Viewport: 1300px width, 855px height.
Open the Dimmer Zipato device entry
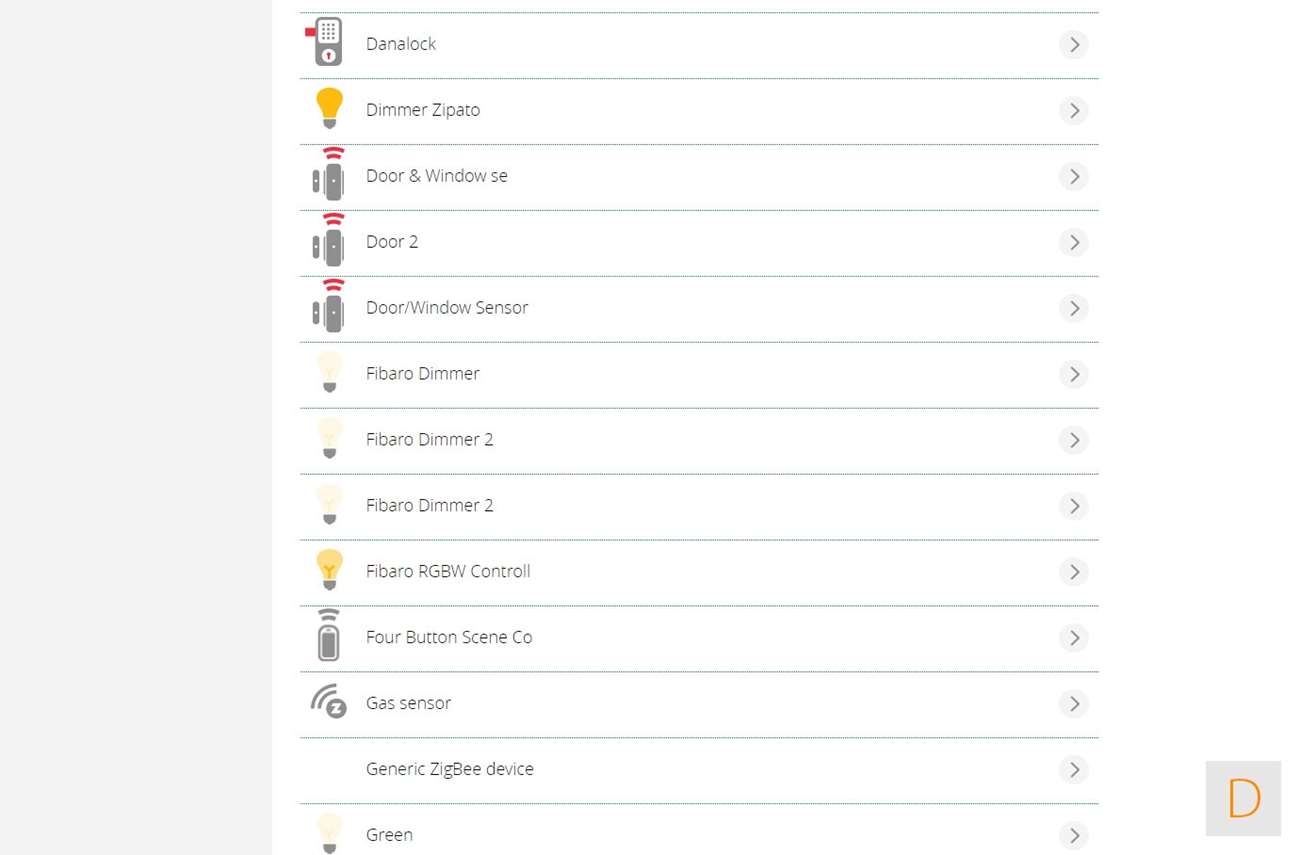[x=423, y=110]
